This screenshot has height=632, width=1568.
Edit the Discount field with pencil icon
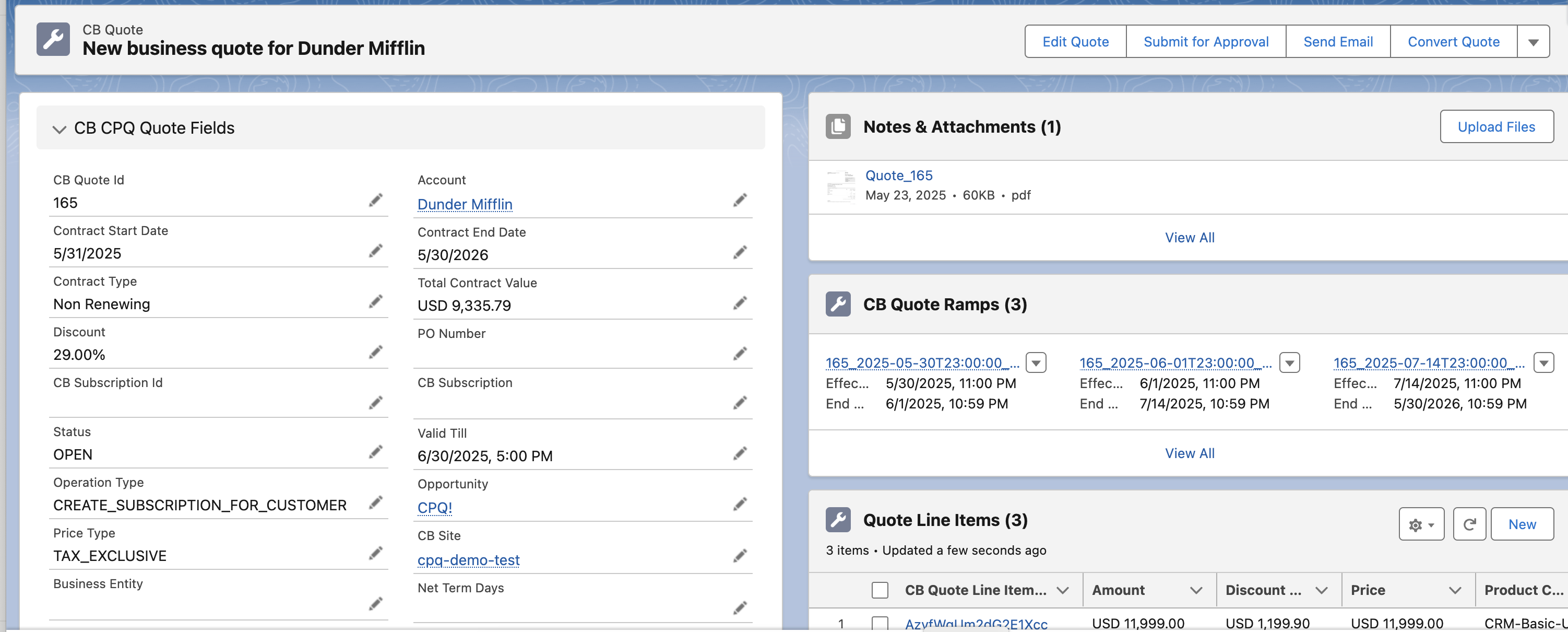coord(376,352)
